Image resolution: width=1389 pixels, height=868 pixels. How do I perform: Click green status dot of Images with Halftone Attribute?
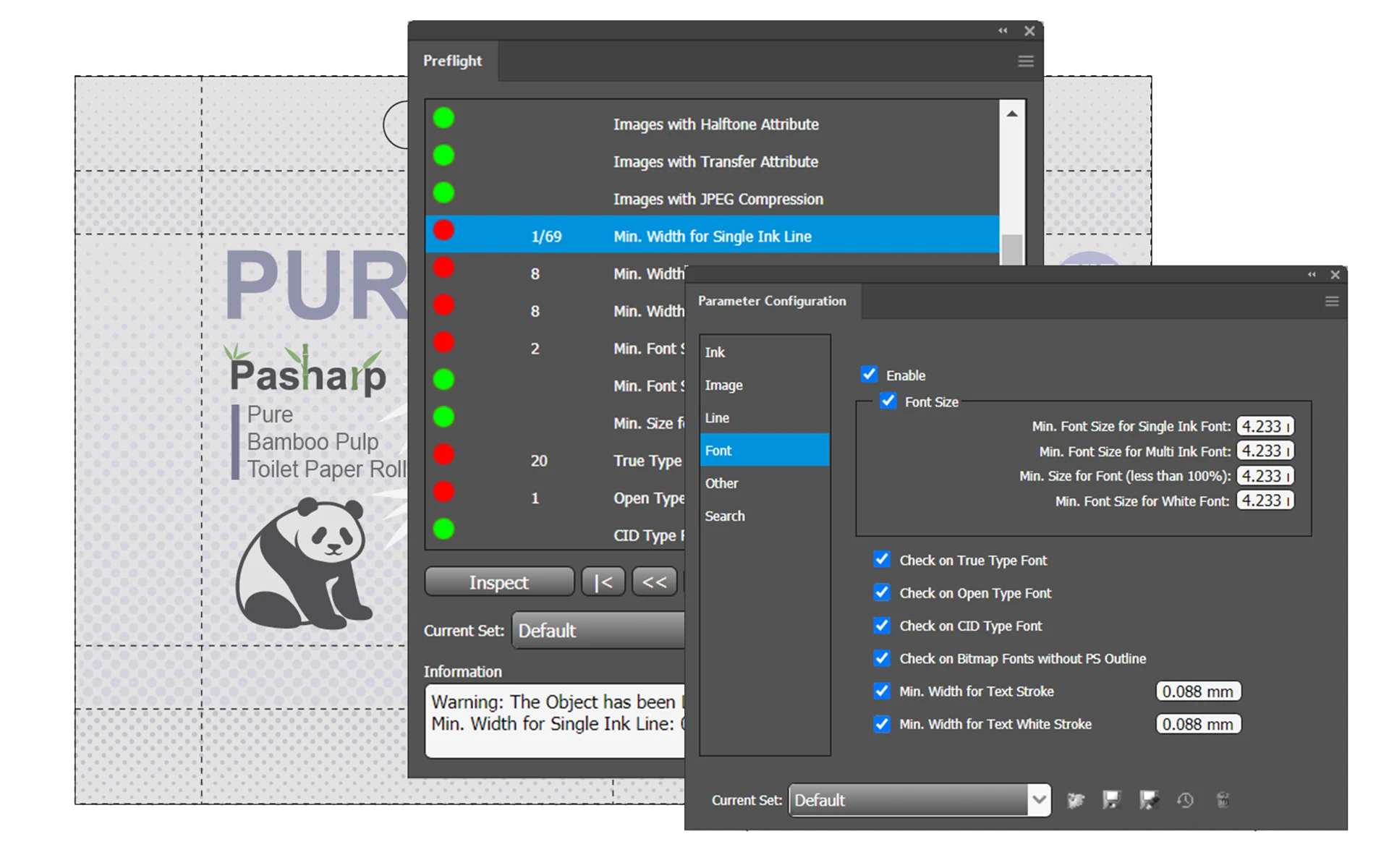(x=443, y=118)
